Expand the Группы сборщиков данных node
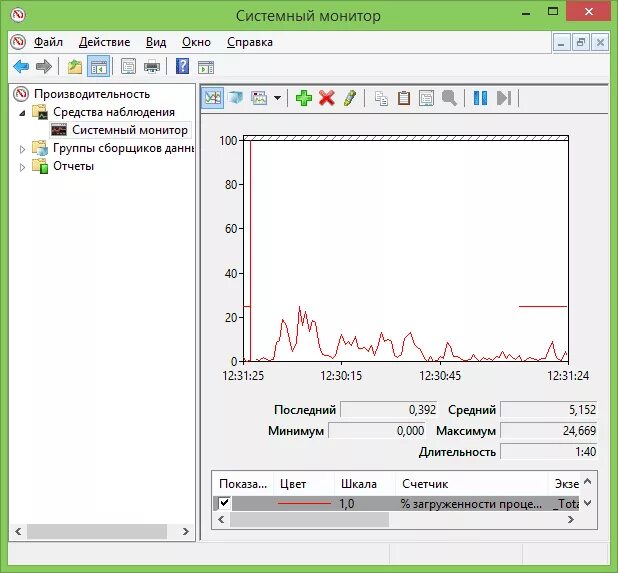Viewport: 618px width, 573px height. tap(22, 149)
